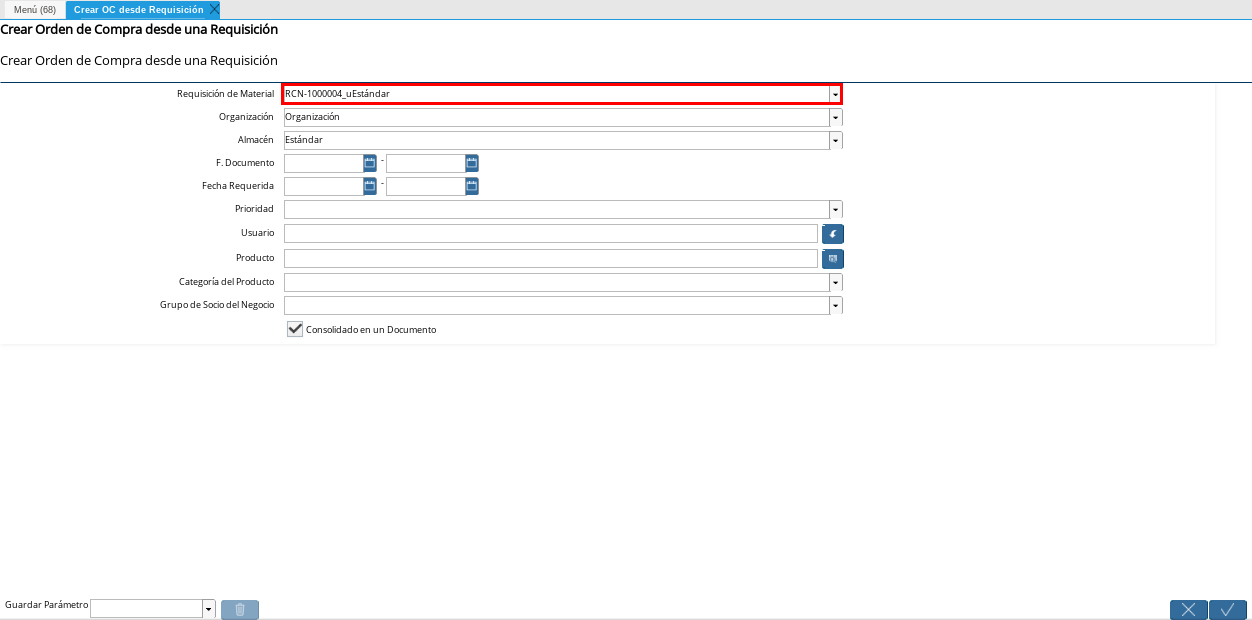Image resolution: width=1252 pixels, height=620 pixels.
Task: Expand Grupo de Socio del Negocio dropdown
Action: (x=835, y=306)
